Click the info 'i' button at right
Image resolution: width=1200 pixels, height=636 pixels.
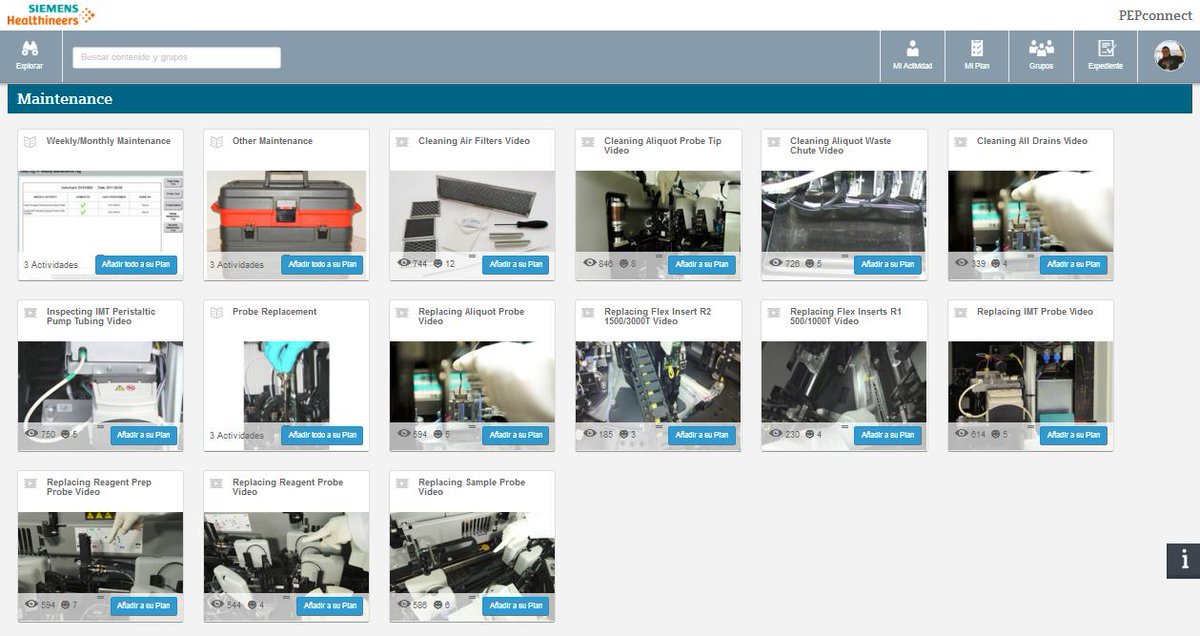pos(1183,561)
